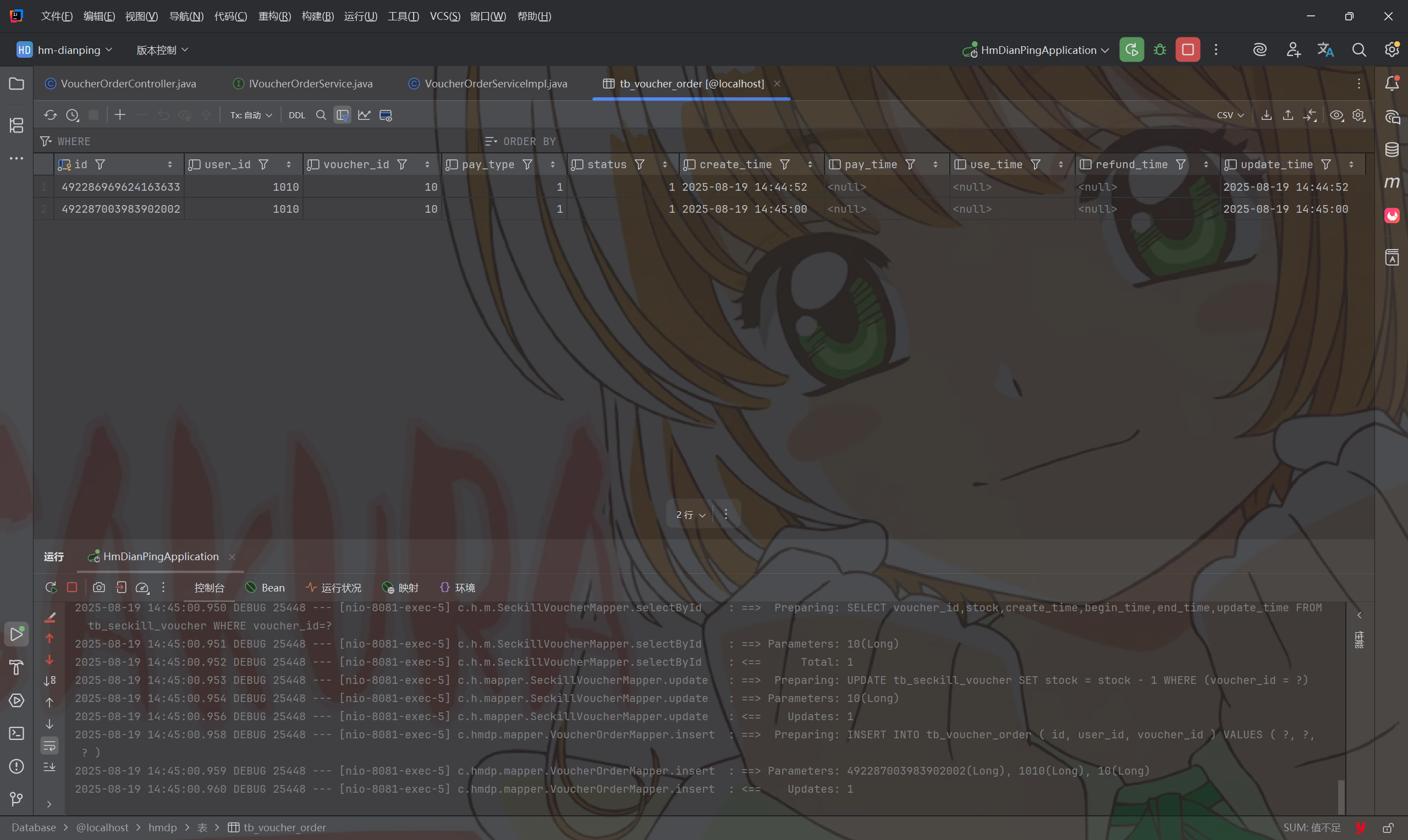Image resolution: width=1408 pixels, height=840 pixels.
Task: Open the DDL view button
Action: click(296, 115)
